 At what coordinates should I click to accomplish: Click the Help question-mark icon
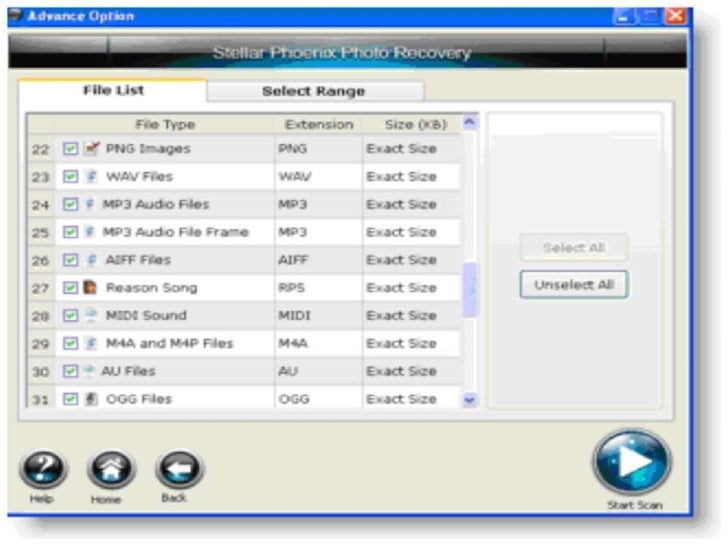coord(44,469)
